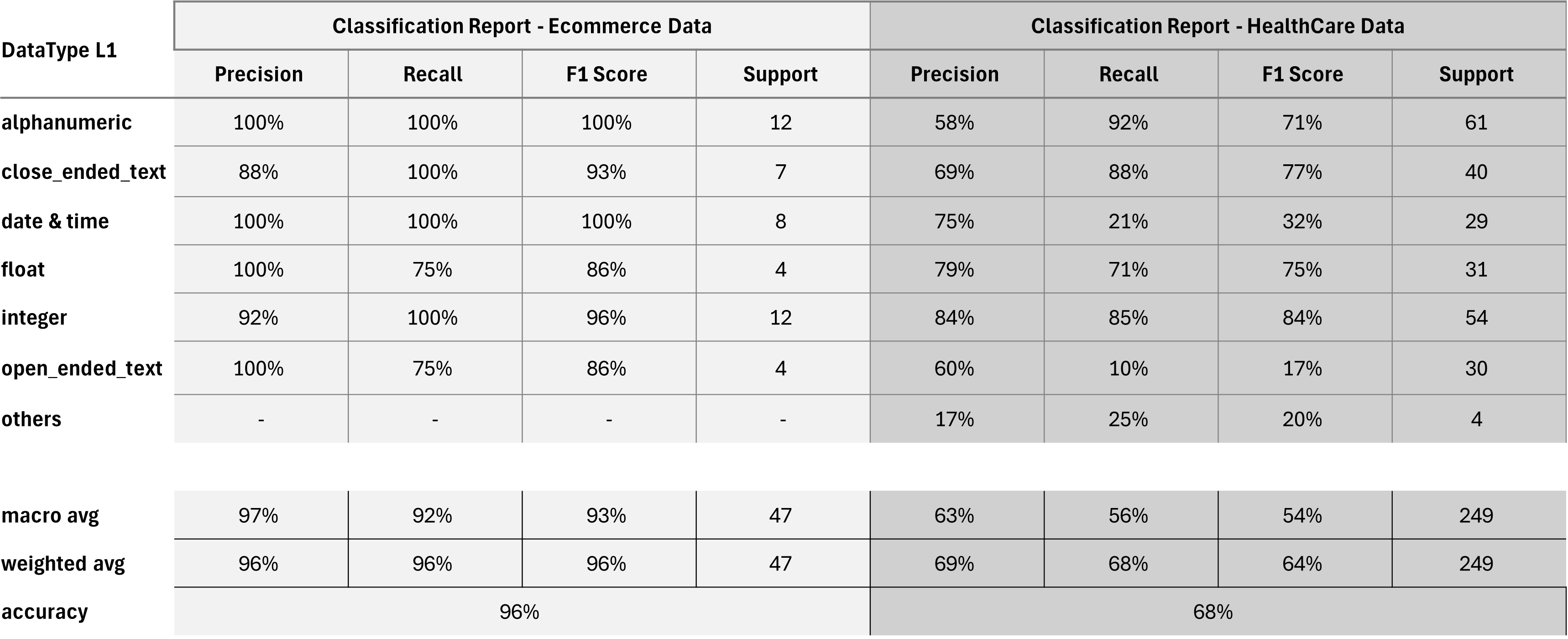Select the Ecommerce F1 Score column header
Image resolution: width=1568 pixels, height=639 pixels.
point(606,74)
